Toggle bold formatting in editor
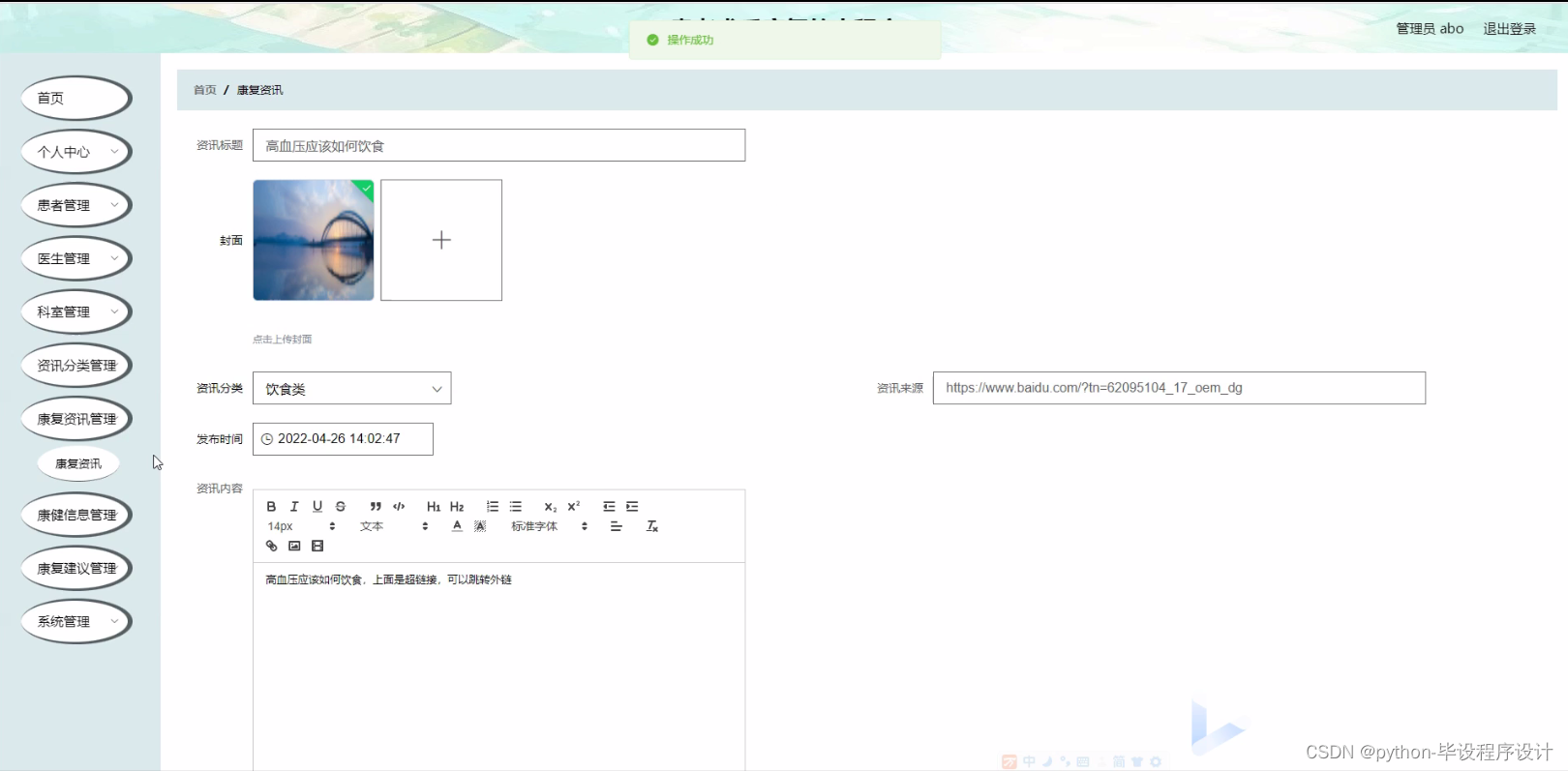This screenshot has height=771, width=1568. tap(271, 506)
